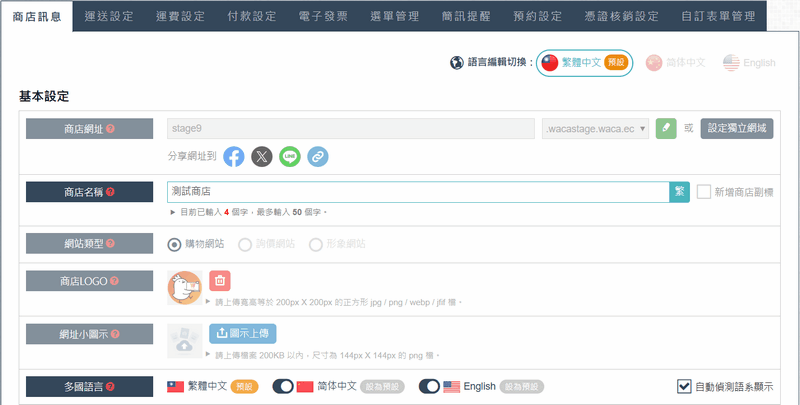Click the 商店名稱 text input field
This screenshot has height=405, width=800.
[418, 192]
